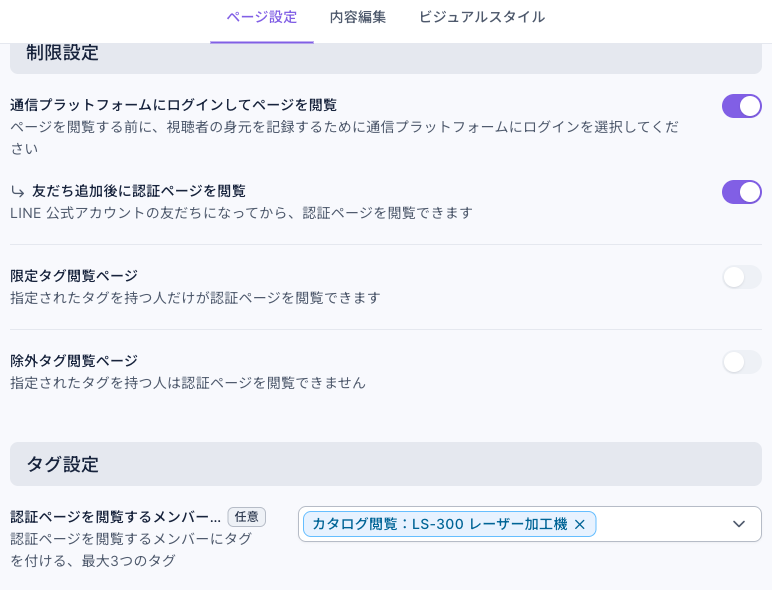This screenshot has height=590, width=772.
Task: Turn off 友だち追加後に認証ページを閲覧 toggle
Action: (x=741, y=192)
